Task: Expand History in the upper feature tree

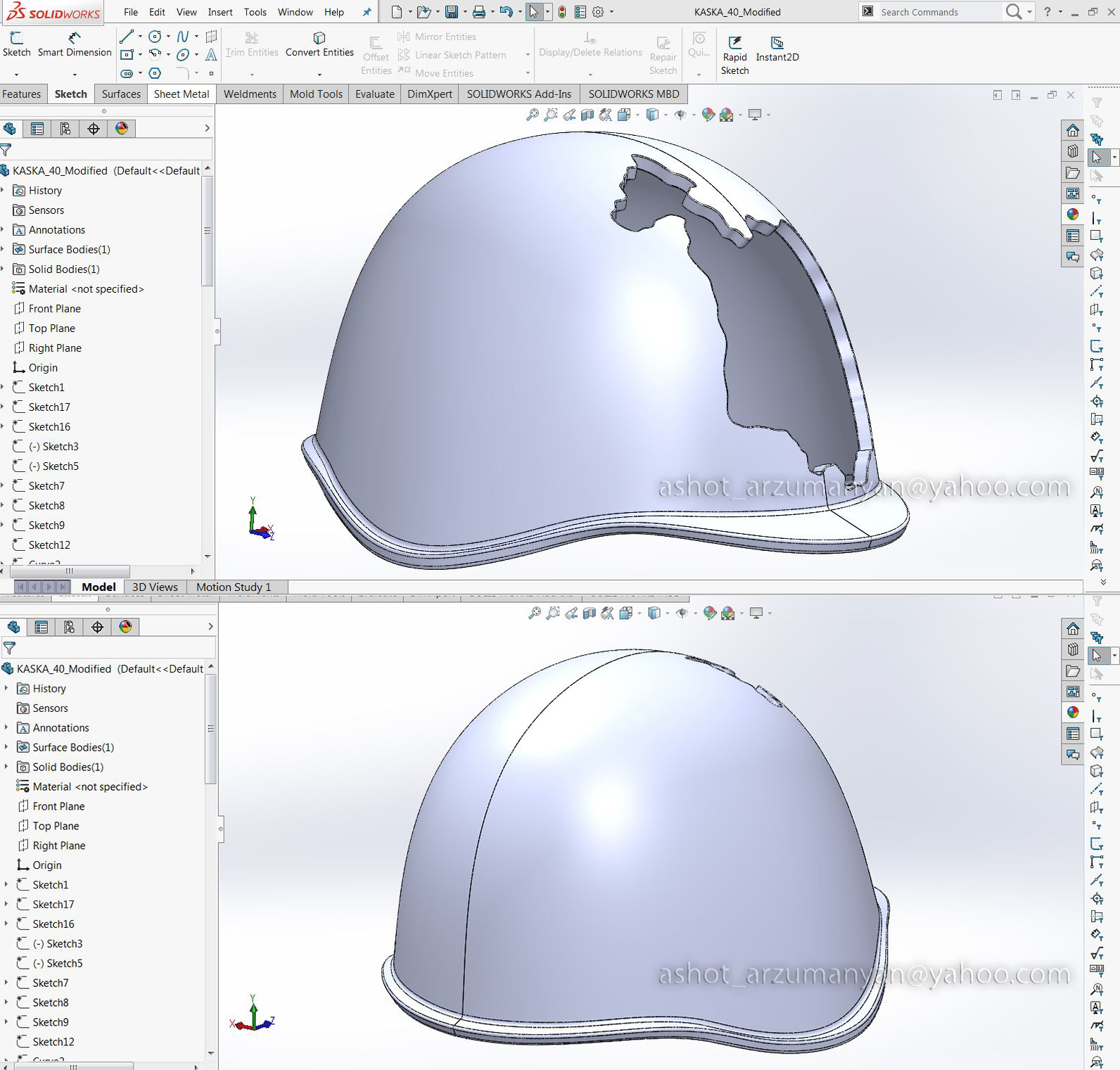Action: [4, 190]
